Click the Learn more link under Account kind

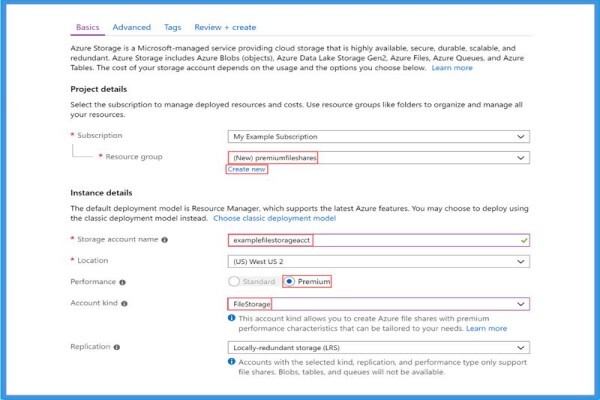(486, 328)
